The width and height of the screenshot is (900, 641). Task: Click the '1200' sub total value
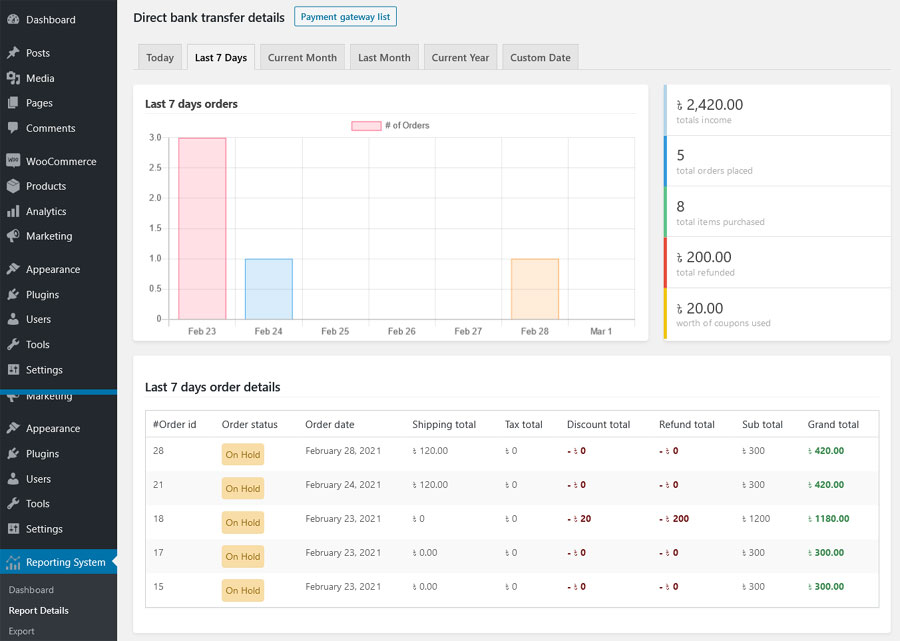(756, 519)
